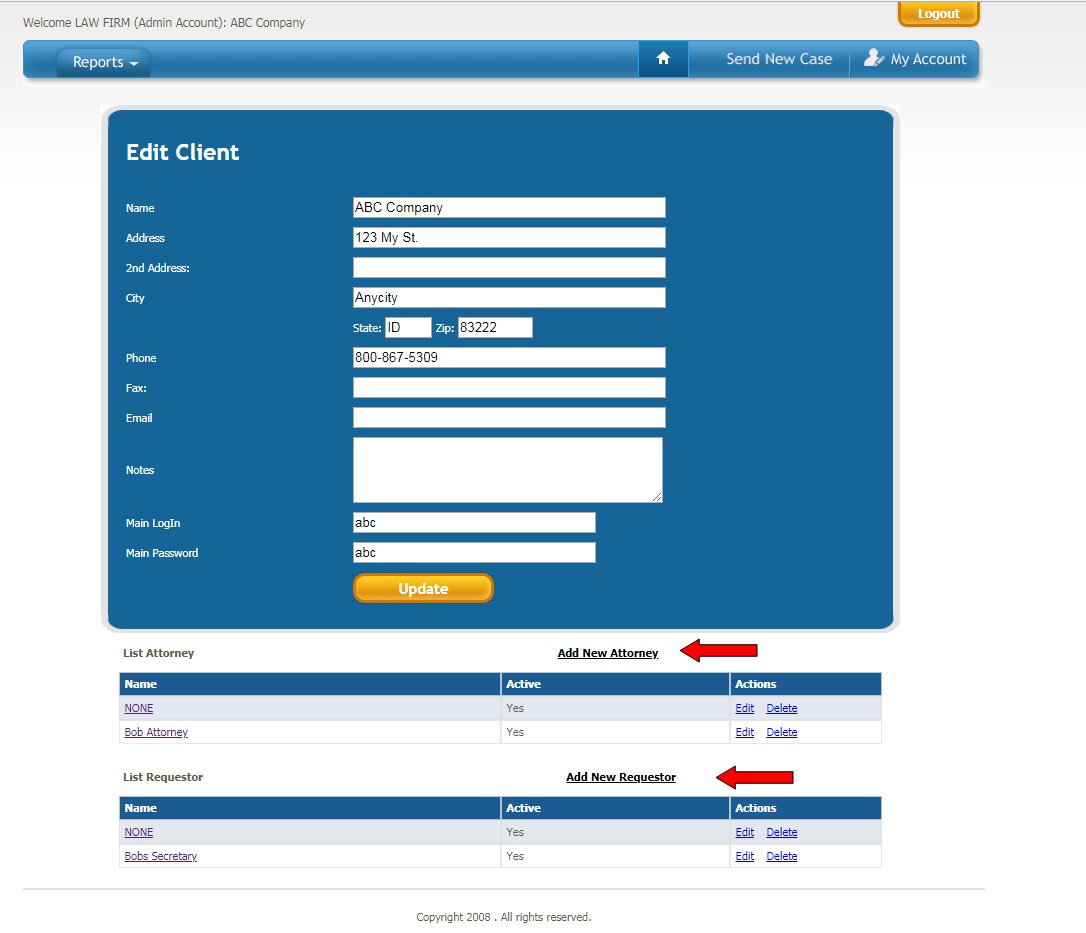The image size is (1086, 933).
Task: Delete the NONE attorney row
Action: pyautogui.click(x=781, y=708)
